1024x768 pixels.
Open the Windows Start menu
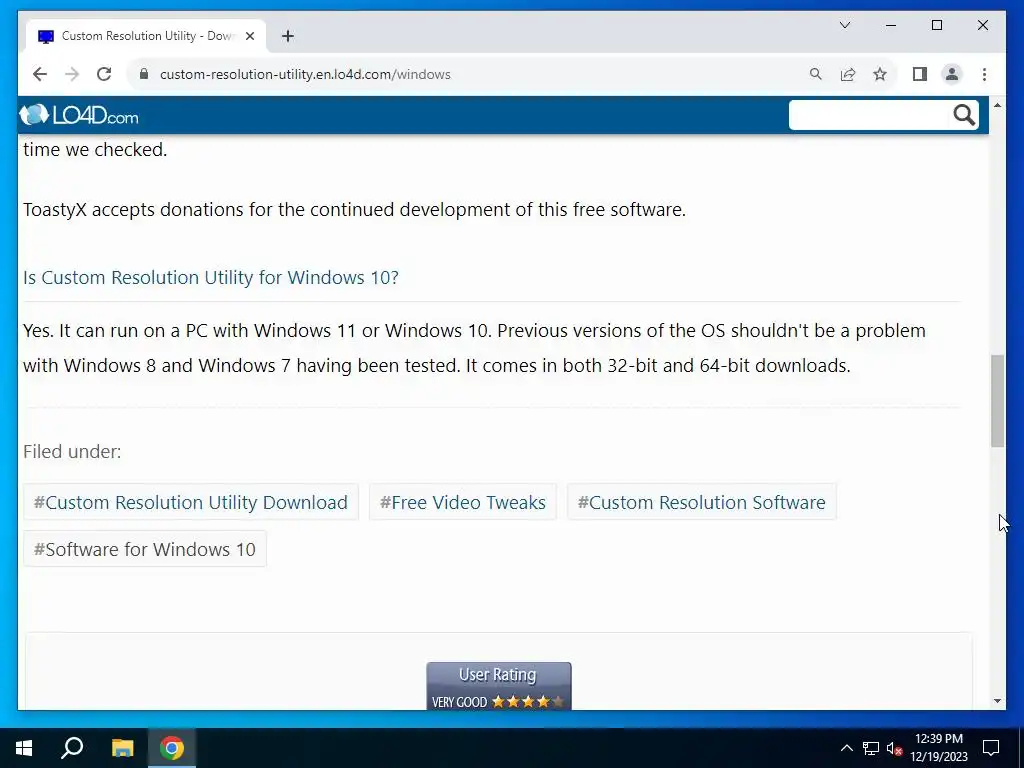24,748
